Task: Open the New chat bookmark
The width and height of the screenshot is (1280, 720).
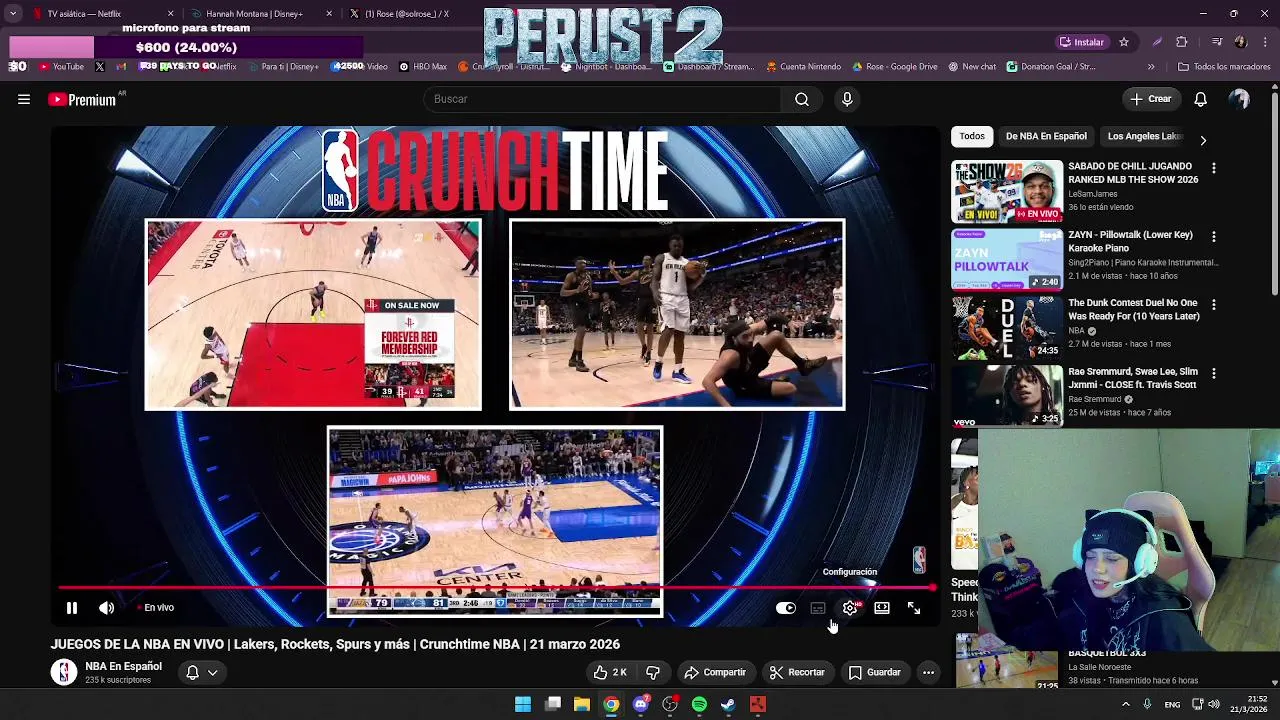Action: (972, 67)
